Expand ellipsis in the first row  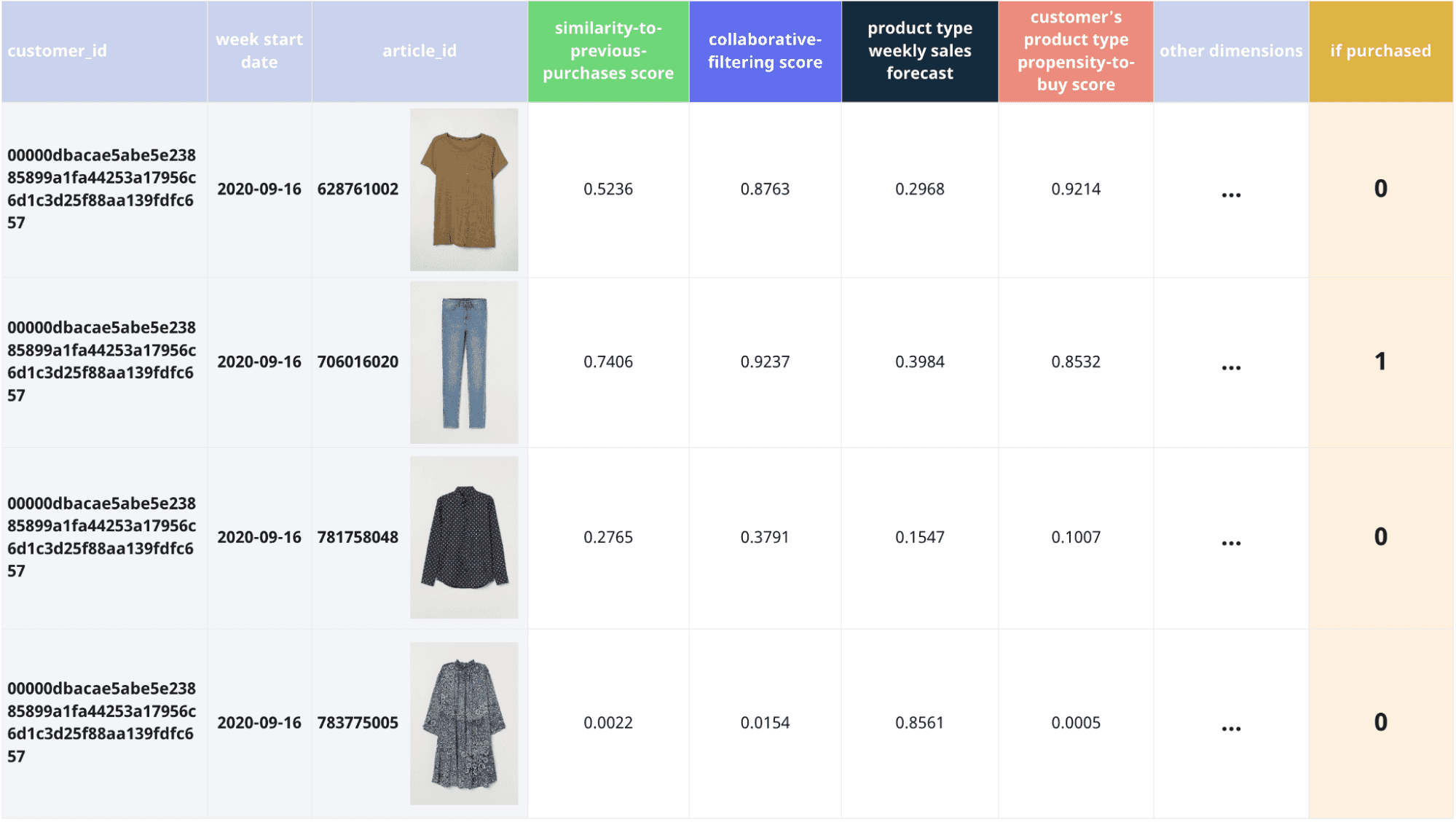click(1231, 195)
